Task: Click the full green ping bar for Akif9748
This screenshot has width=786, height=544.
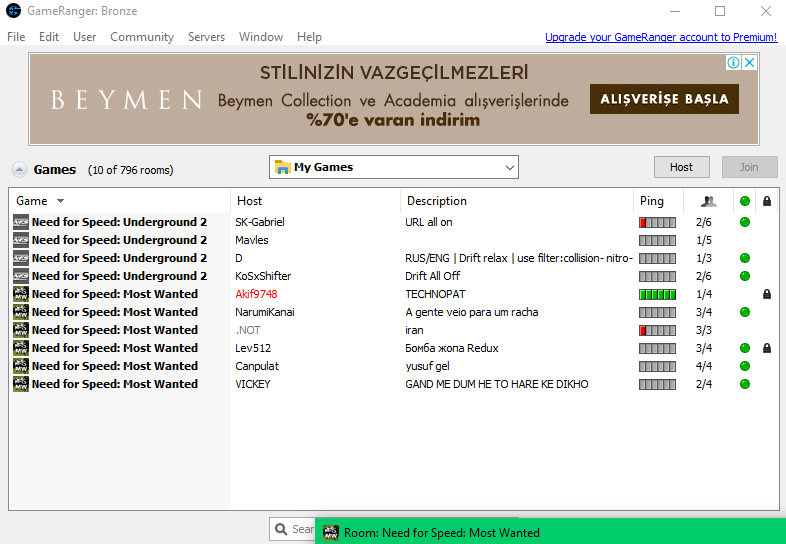Action: pos(657,294)
